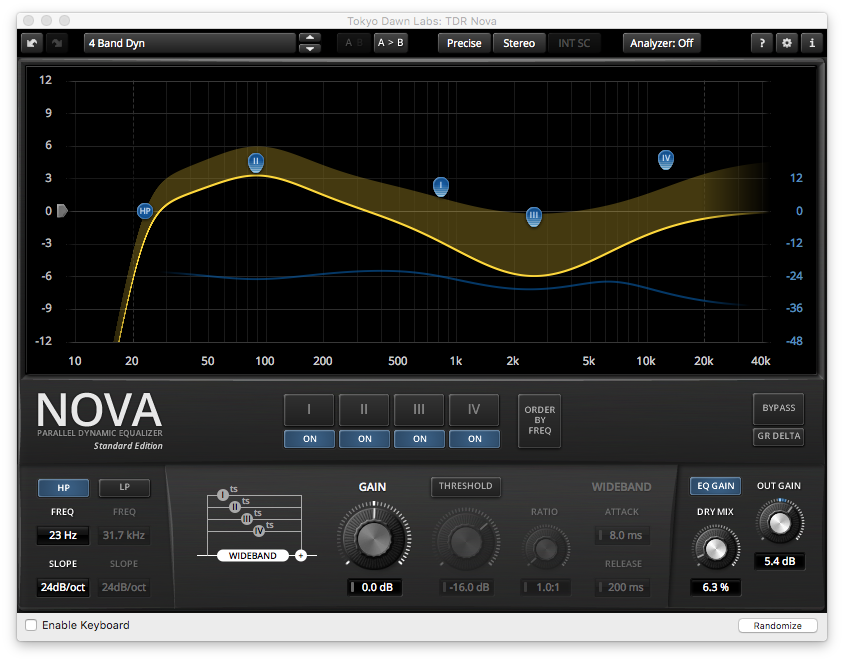Toggle the A B compare switch
This screenshot has width=844, height=662.
click(354, 43)
